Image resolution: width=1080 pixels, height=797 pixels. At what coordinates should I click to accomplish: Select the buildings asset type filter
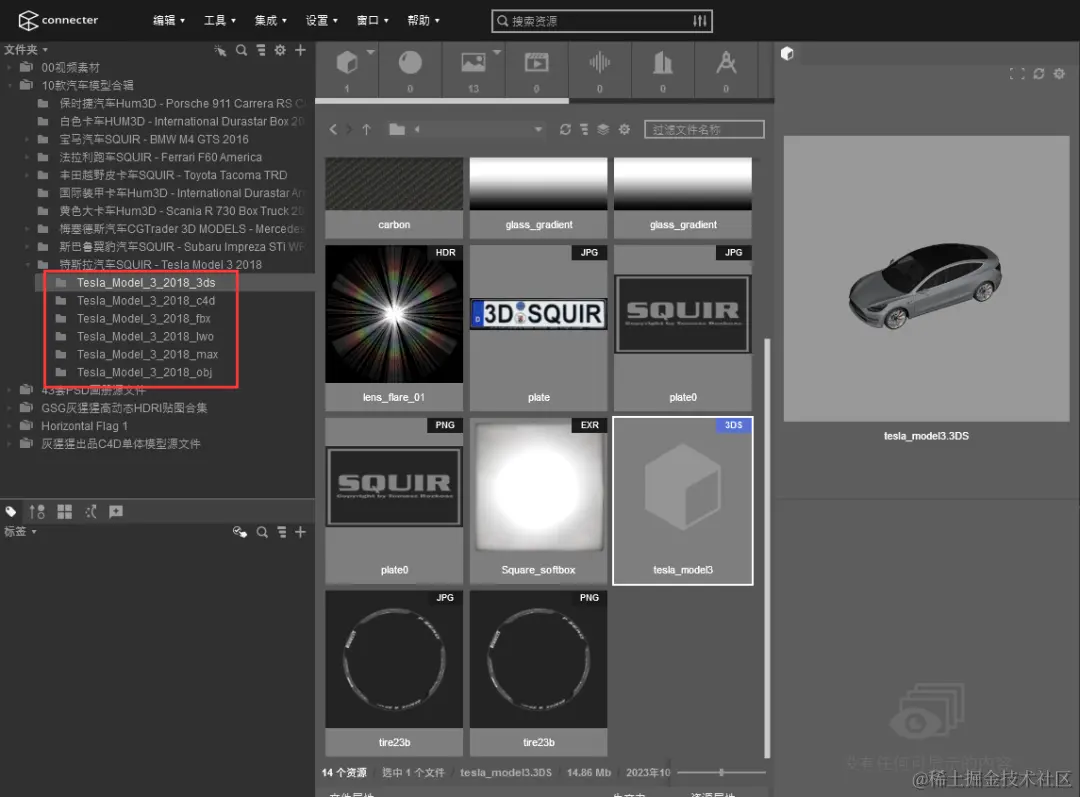663,63
